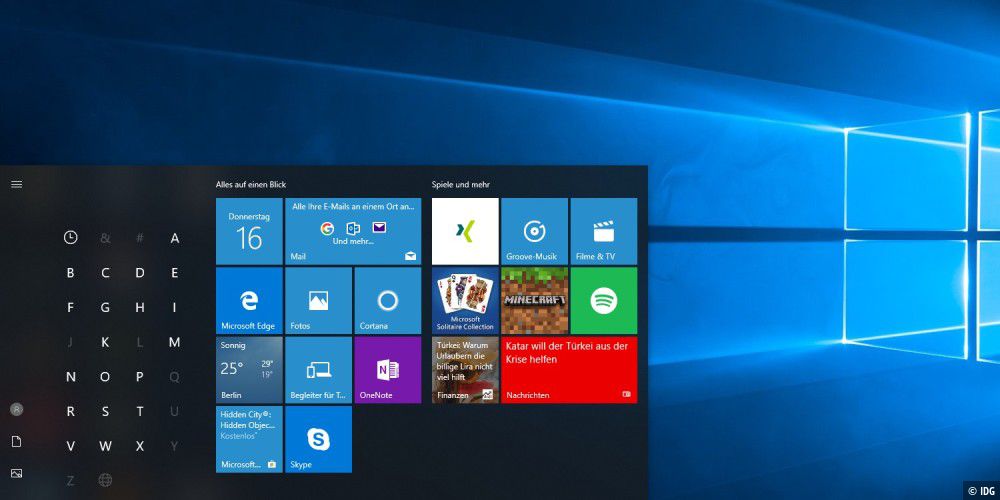
Task: Open the Groove-Musik tile
Action: pos(534,231)
